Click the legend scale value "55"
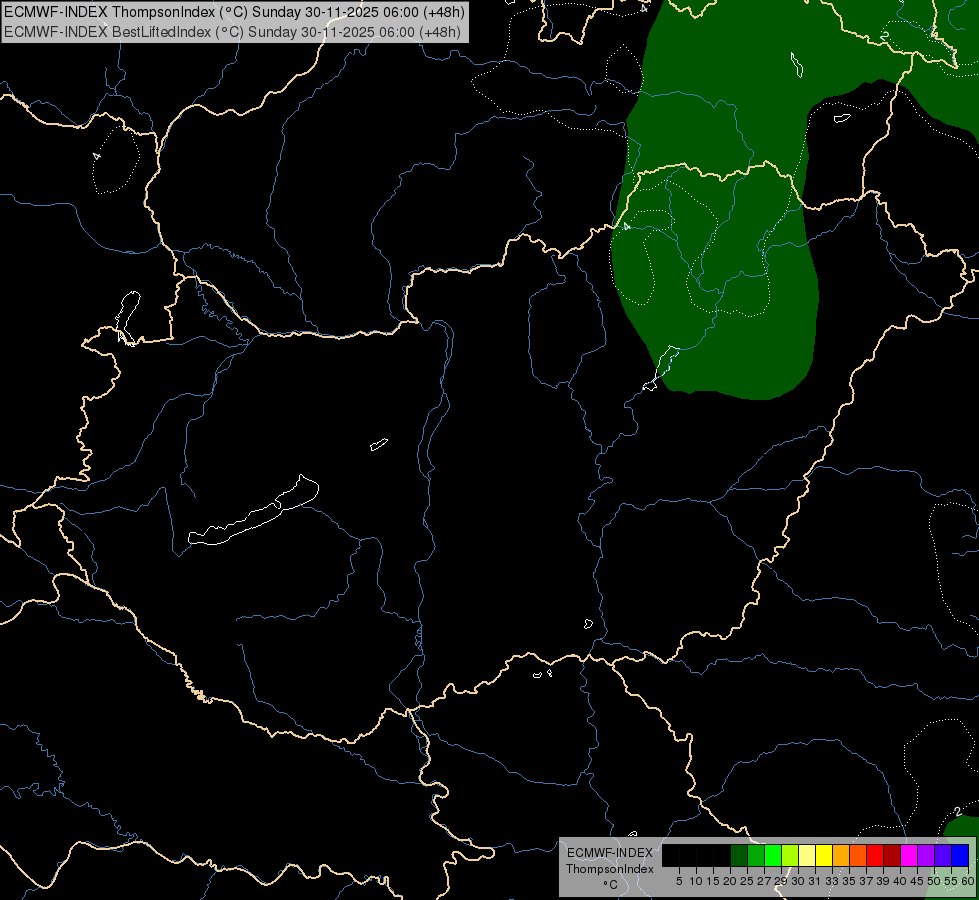This screenshot has width=979, height=900. (x=950, y=881)
